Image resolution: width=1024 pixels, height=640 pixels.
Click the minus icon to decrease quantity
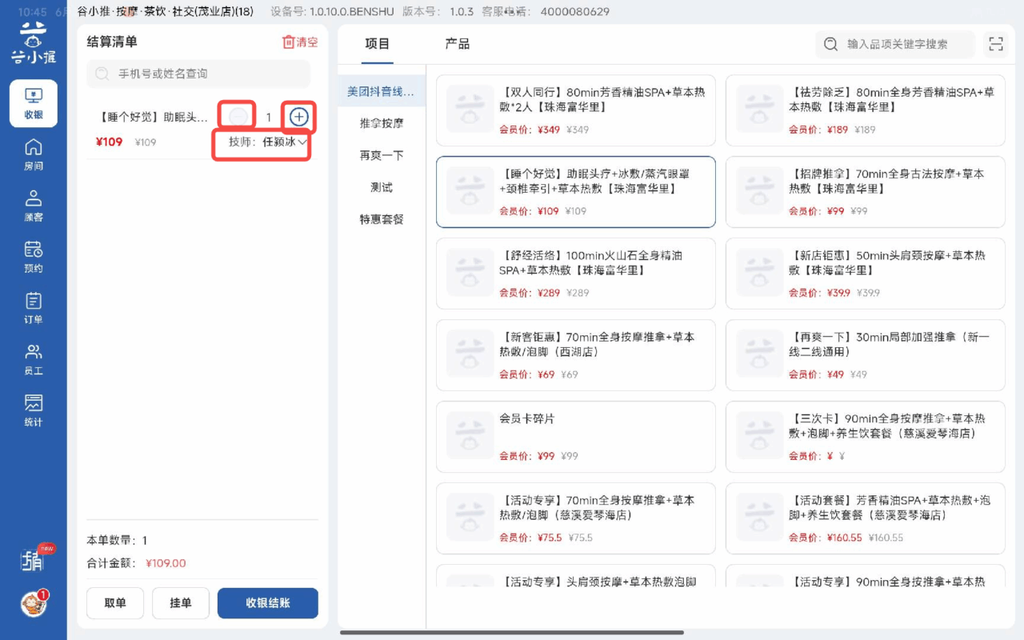tap(238, 117)
